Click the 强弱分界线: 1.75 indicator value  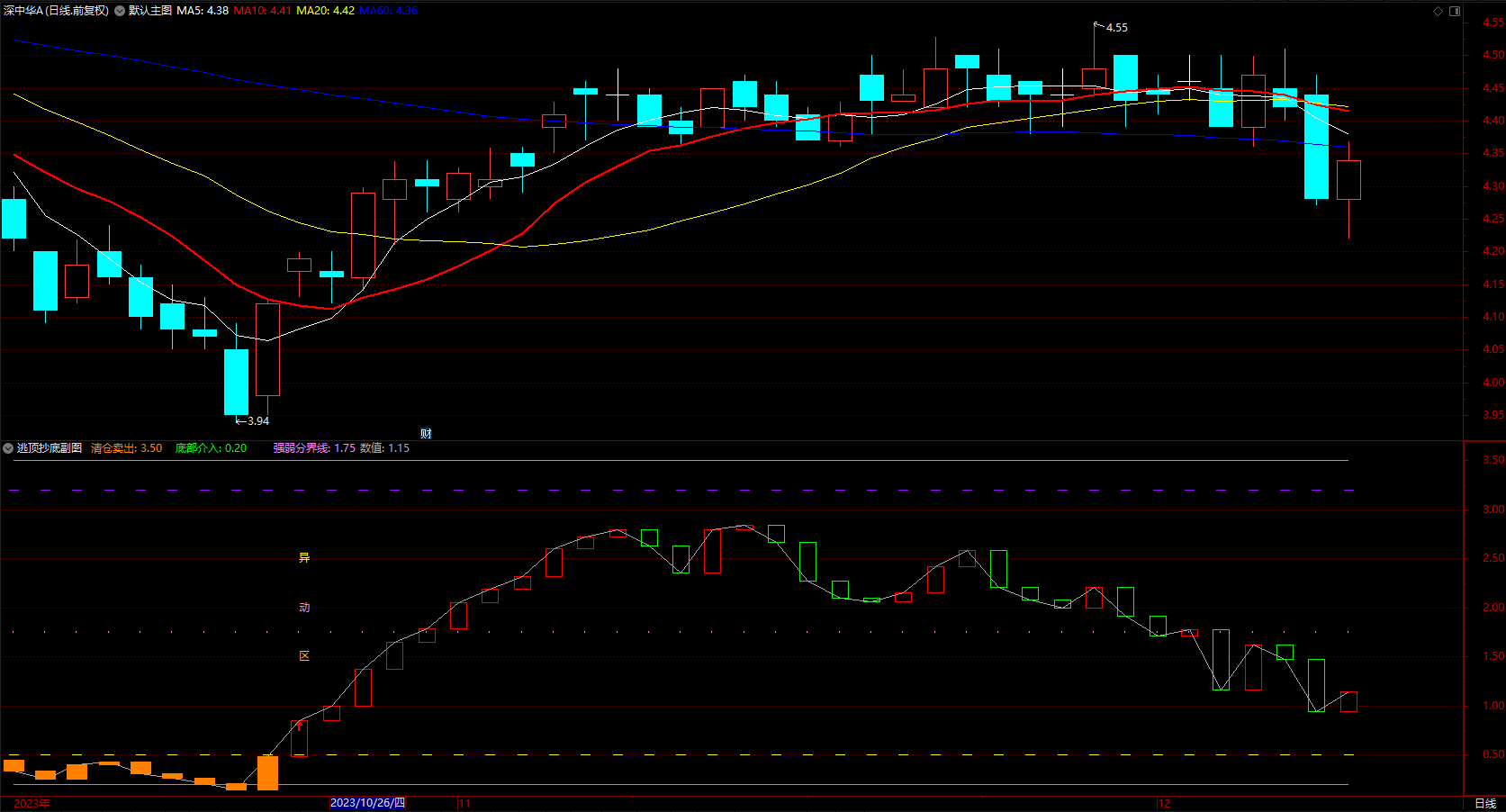(x=314, y=448)
